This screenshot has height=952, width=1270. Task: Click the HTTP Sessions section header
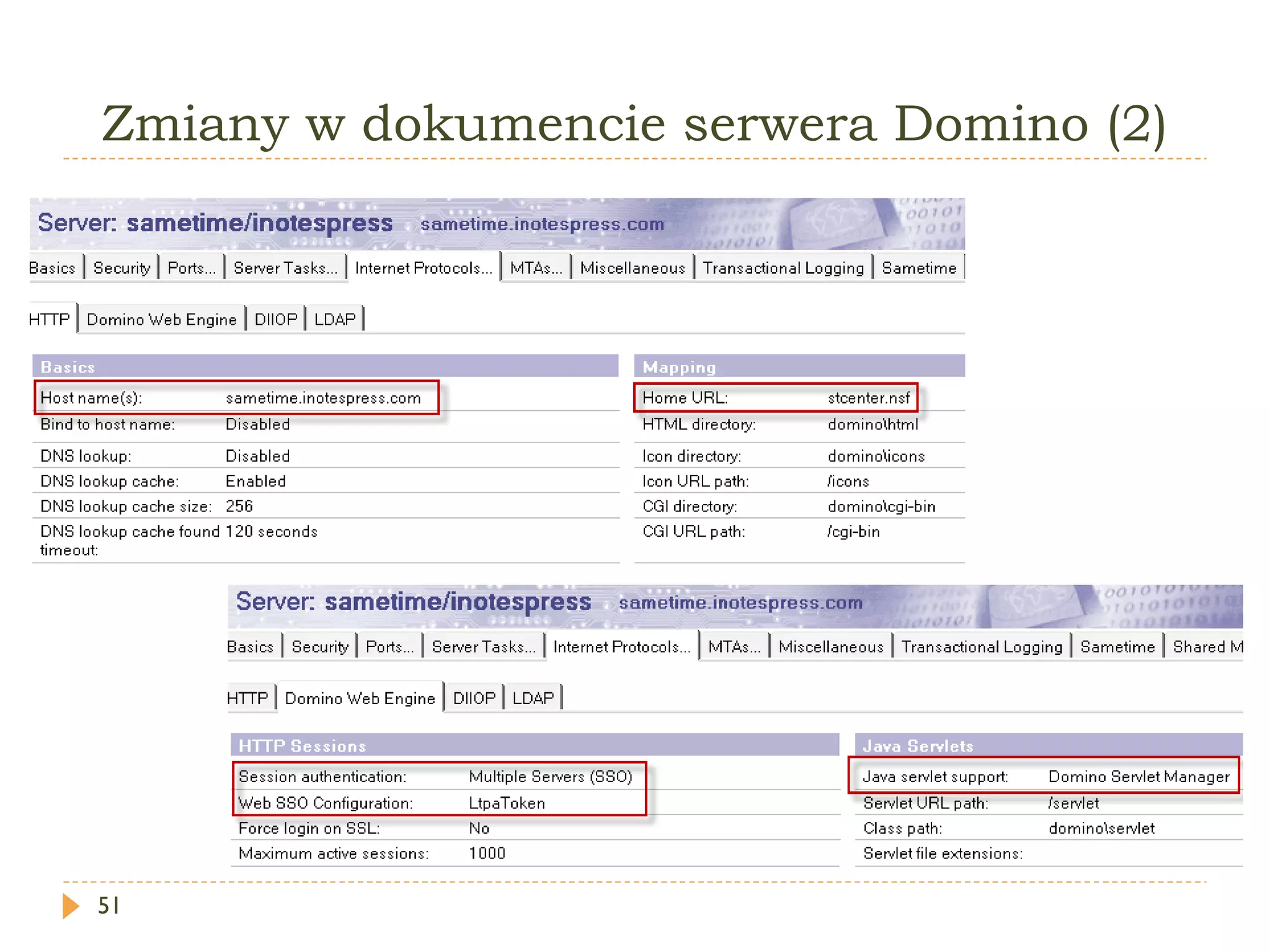pos(535,745)
